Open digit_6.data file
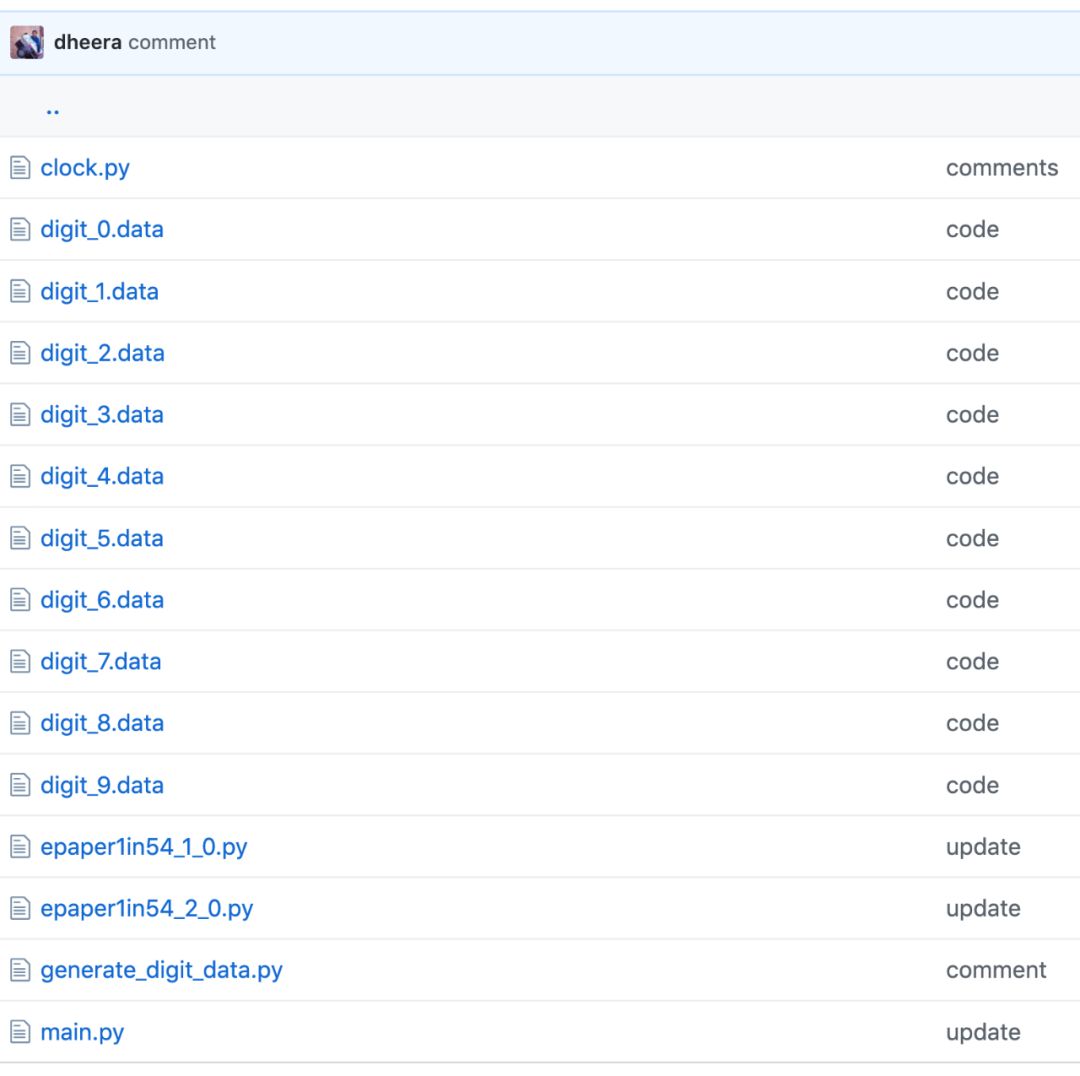1080x1076 pixels. click(102, 600)
